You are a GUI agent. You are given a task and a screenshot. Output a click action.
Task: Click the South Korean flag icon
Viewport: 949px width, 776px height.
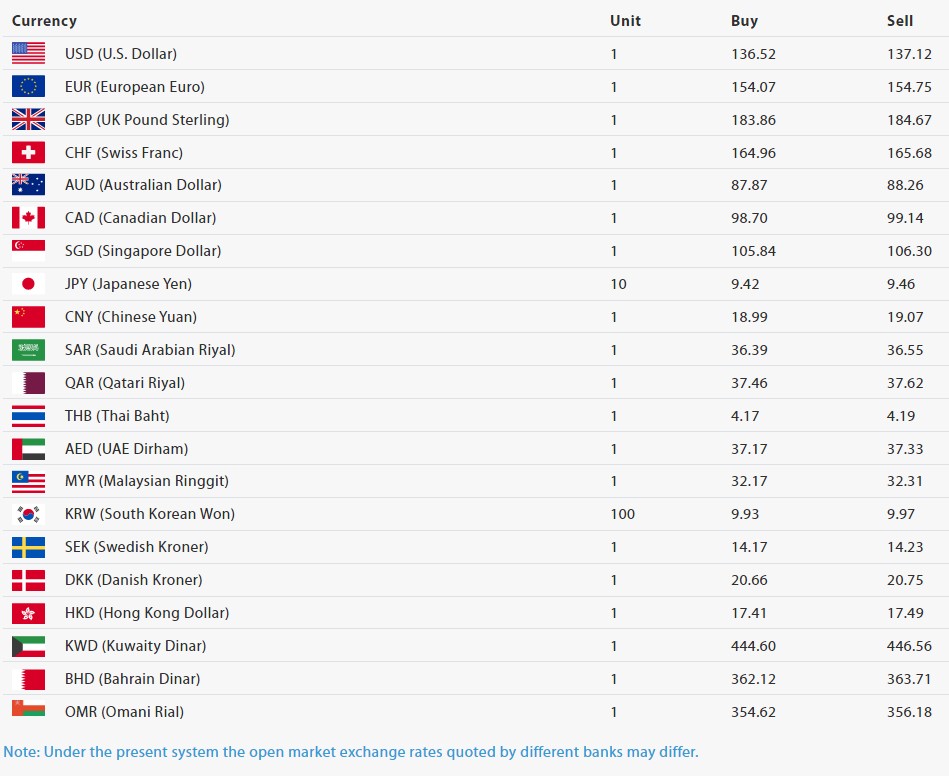tap(28, 514)
